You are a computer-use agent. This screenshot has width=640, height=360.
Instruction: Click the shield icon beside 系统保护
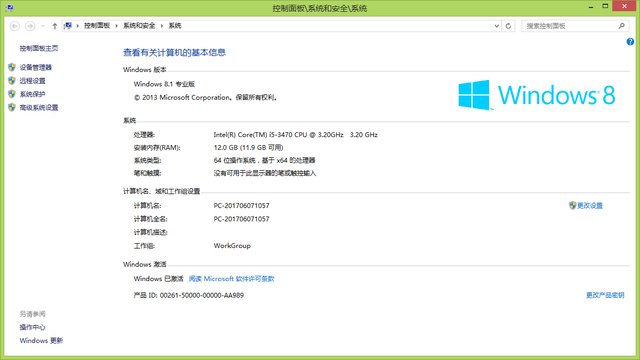pos(12,94)
